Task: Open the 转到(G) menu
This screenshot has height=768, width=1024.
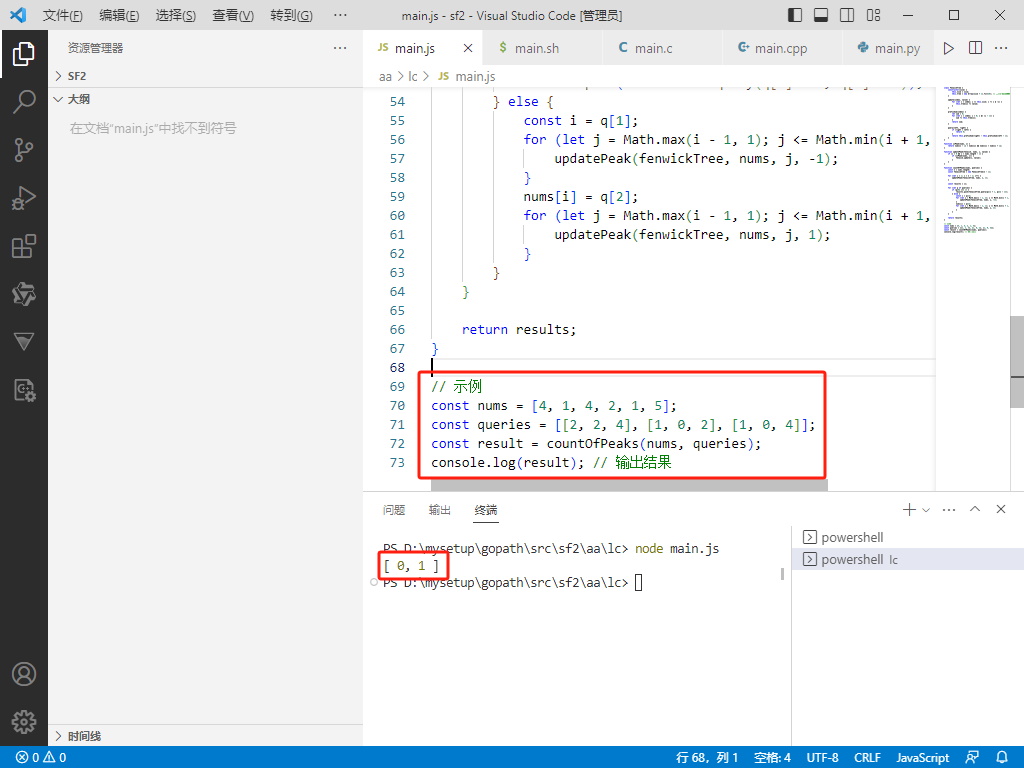Action: tap(291, 16)
